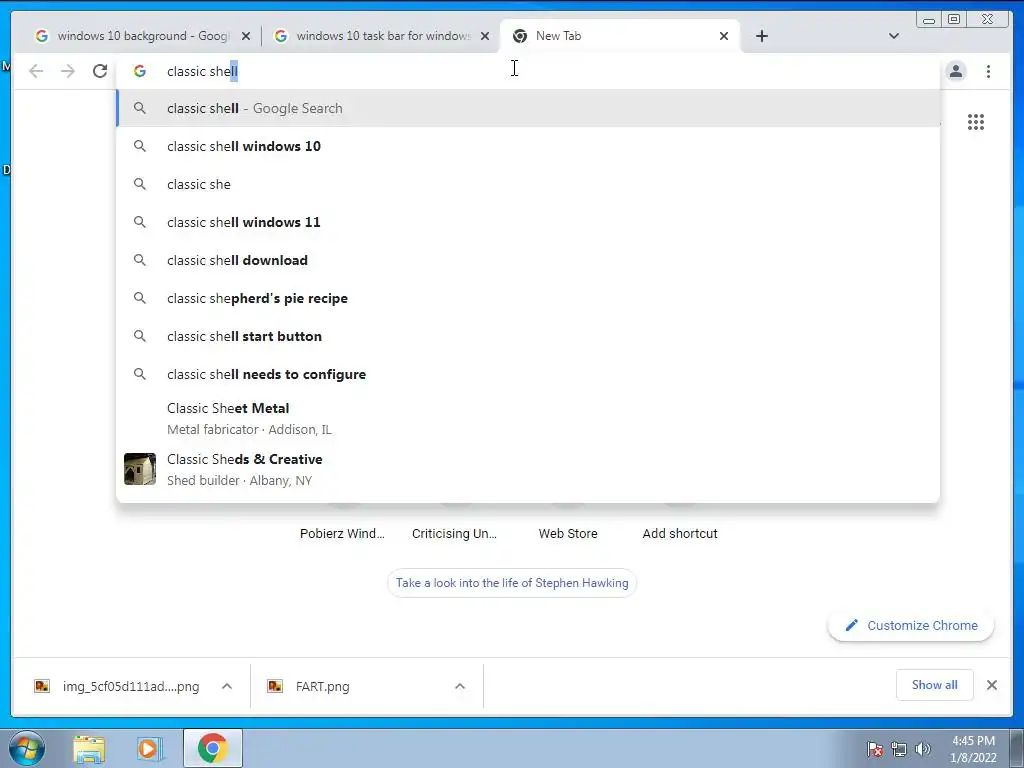Pick 'classic shepherd's pie recipe' suggestion
This screenshot has height=768, width=1024.
coord(528,298)
